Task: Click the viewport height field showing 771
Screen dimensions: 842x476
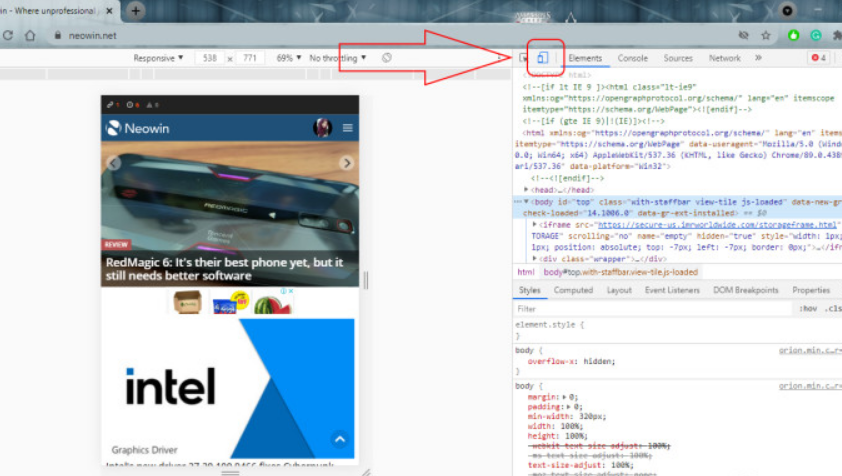Action: pos(250,57)
